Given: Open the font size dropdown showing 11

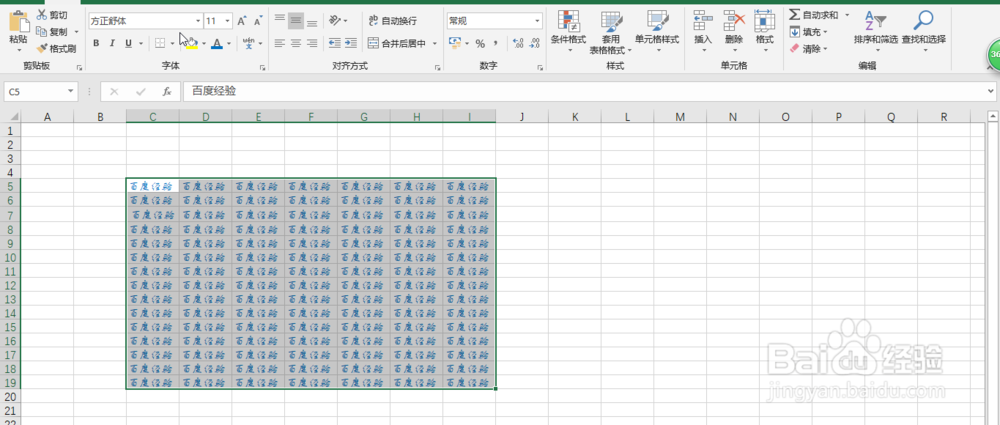Looking at the screenshot, I should click(x=228, y=21).
